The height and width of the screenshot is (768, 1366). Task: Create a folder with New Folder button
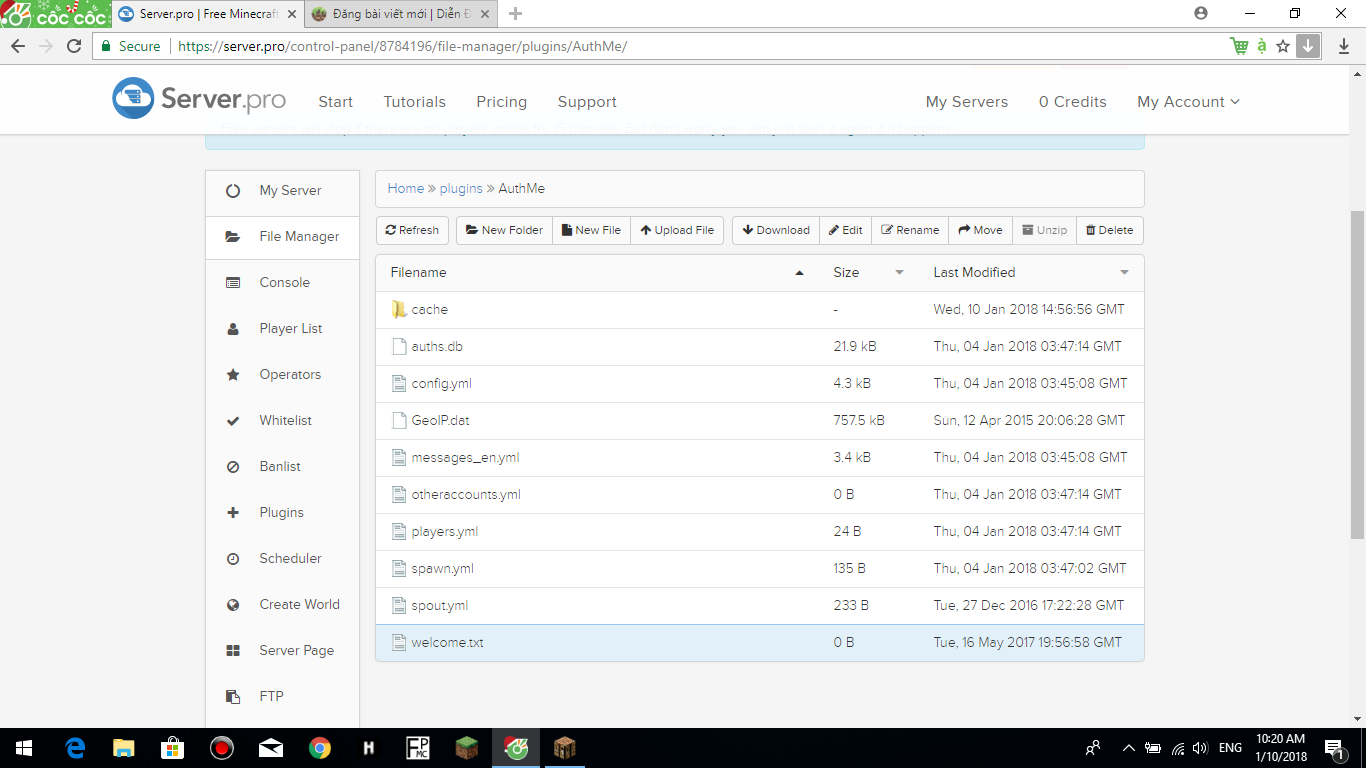504,230
